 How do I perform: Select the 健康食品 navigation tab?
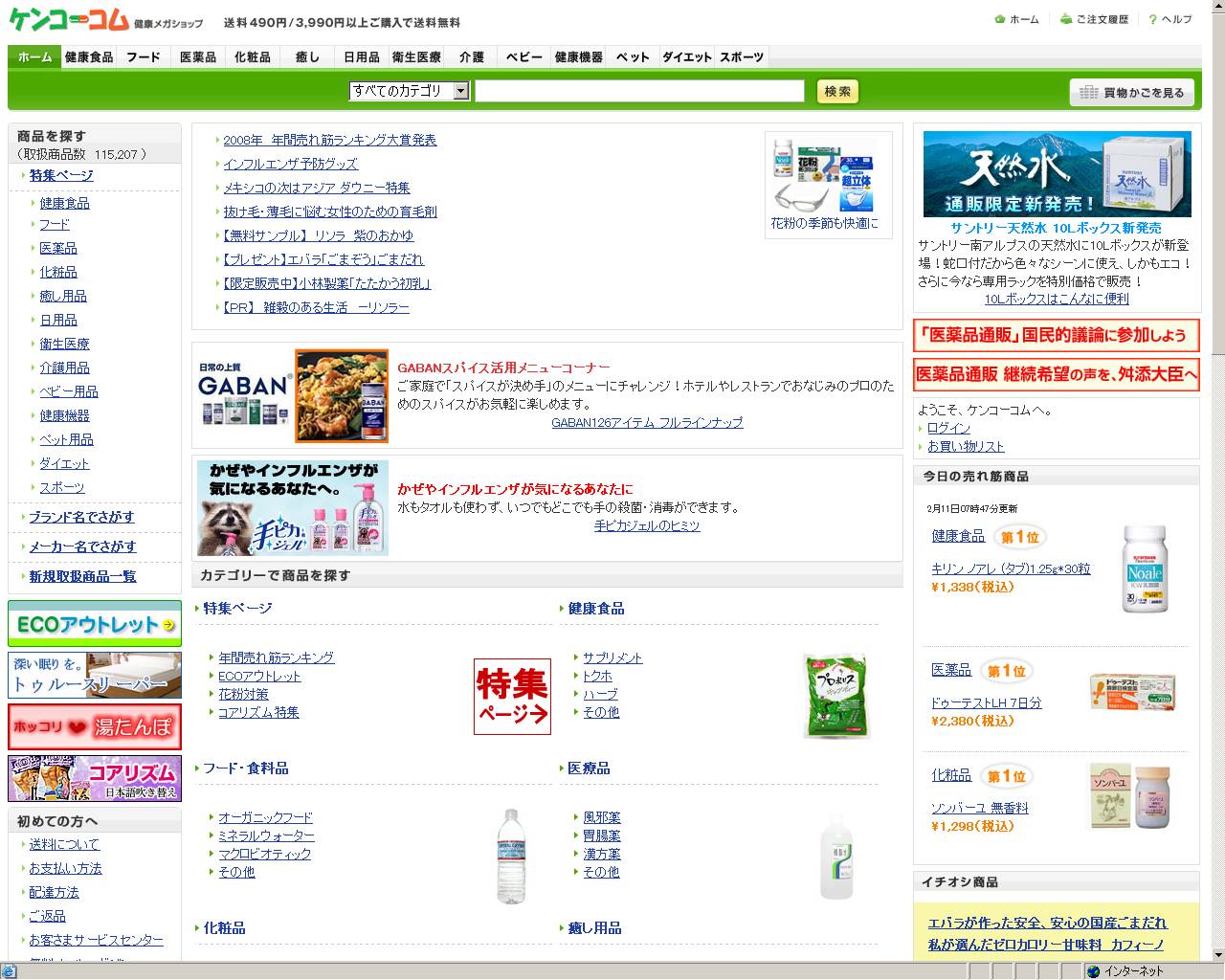(89, 57)
